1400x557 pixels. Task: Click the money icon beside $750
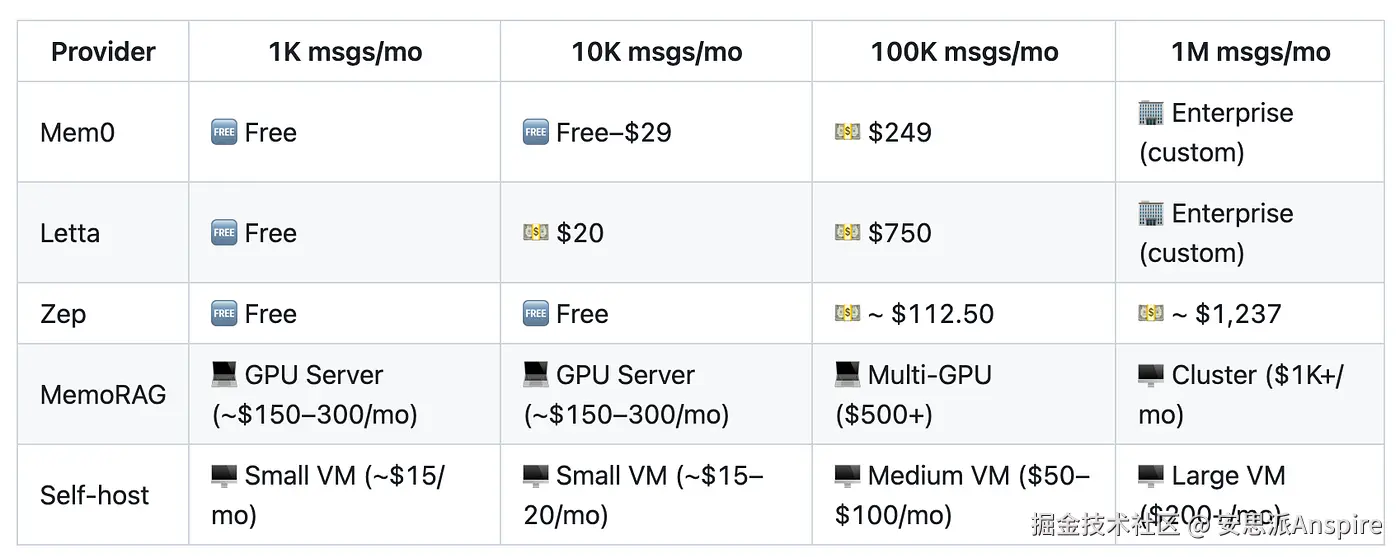(848, 233)
